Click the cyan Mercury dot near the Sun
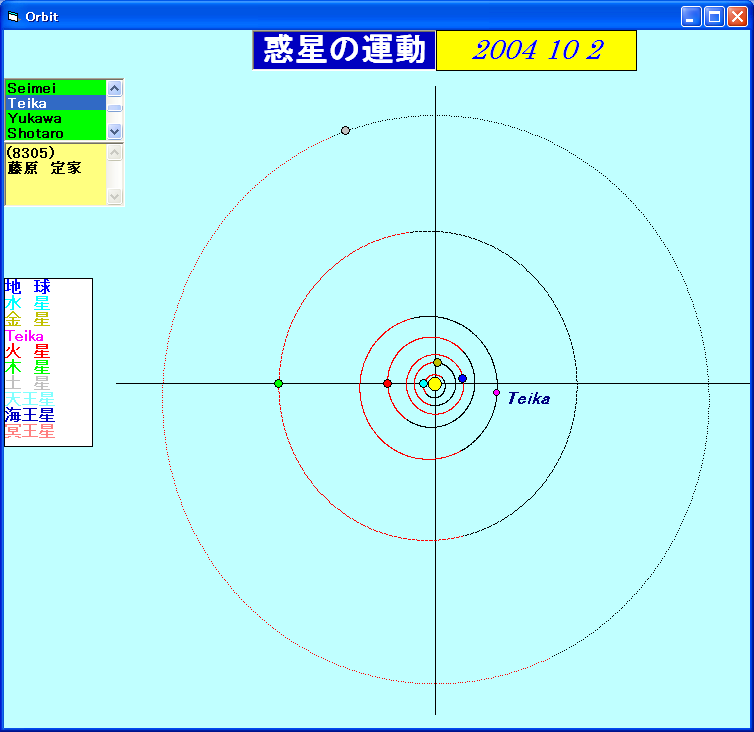 (x=423, y=383)
